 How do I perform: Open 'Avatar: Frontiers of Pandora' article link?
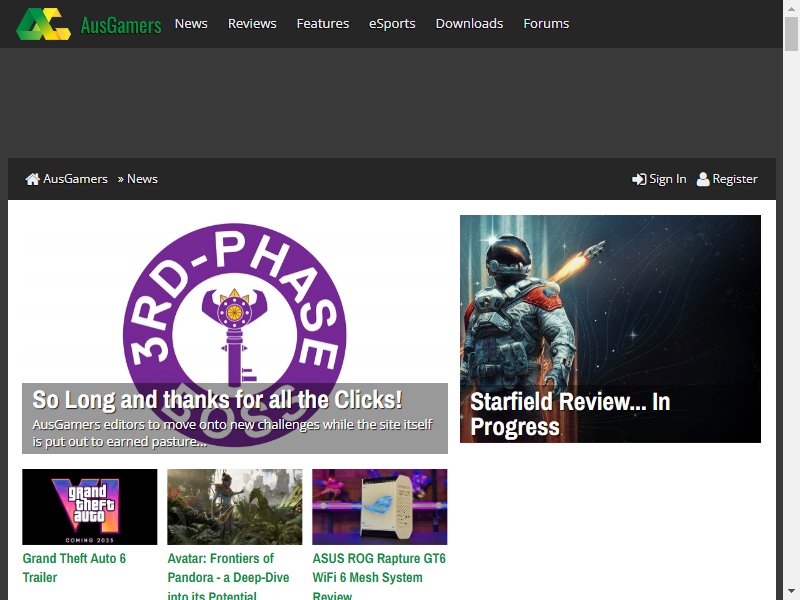click(228, 577)
